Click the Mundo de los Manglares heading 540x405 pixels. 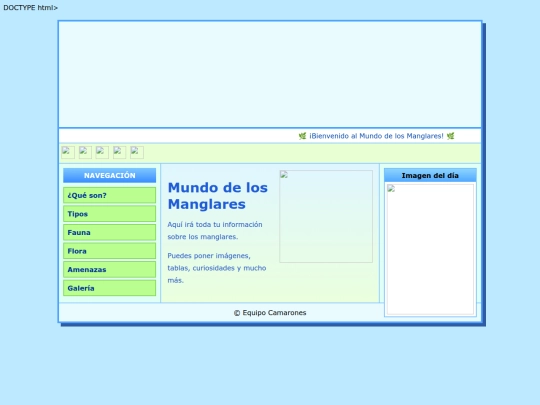(x=218, y=196)
